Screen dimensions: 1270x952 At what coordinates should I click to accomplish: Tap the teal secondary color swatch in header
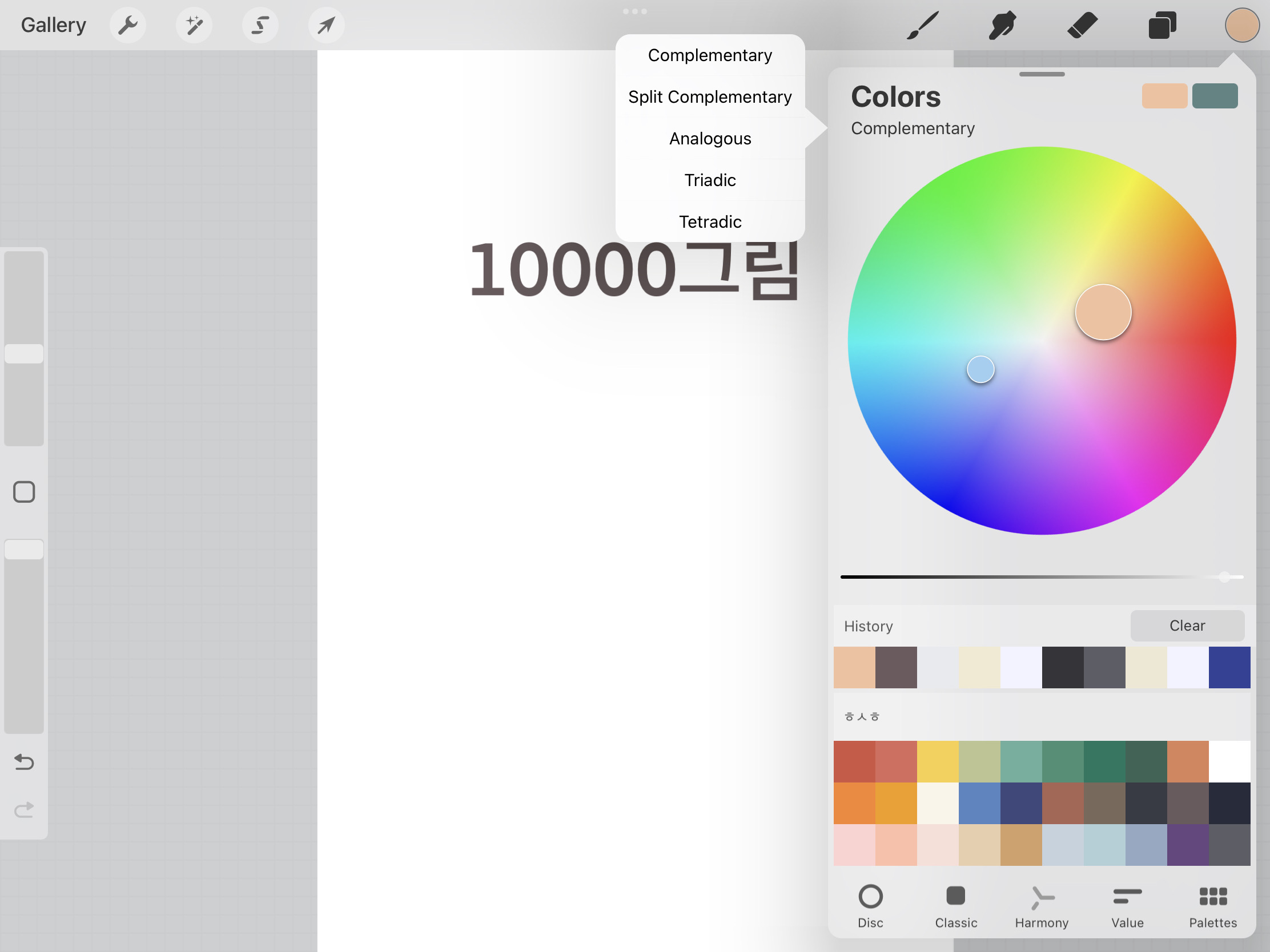1215,96
